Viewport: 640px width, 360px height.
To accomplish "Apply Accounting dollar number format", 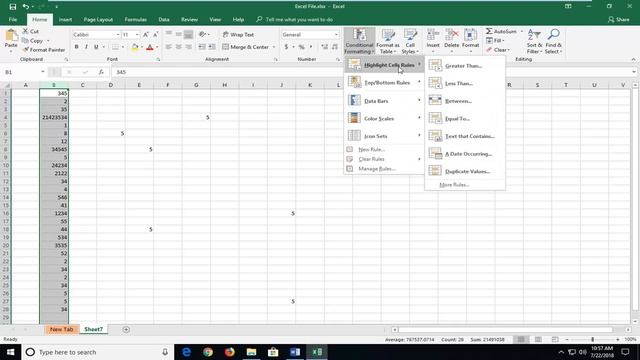I will coord(287,47).
